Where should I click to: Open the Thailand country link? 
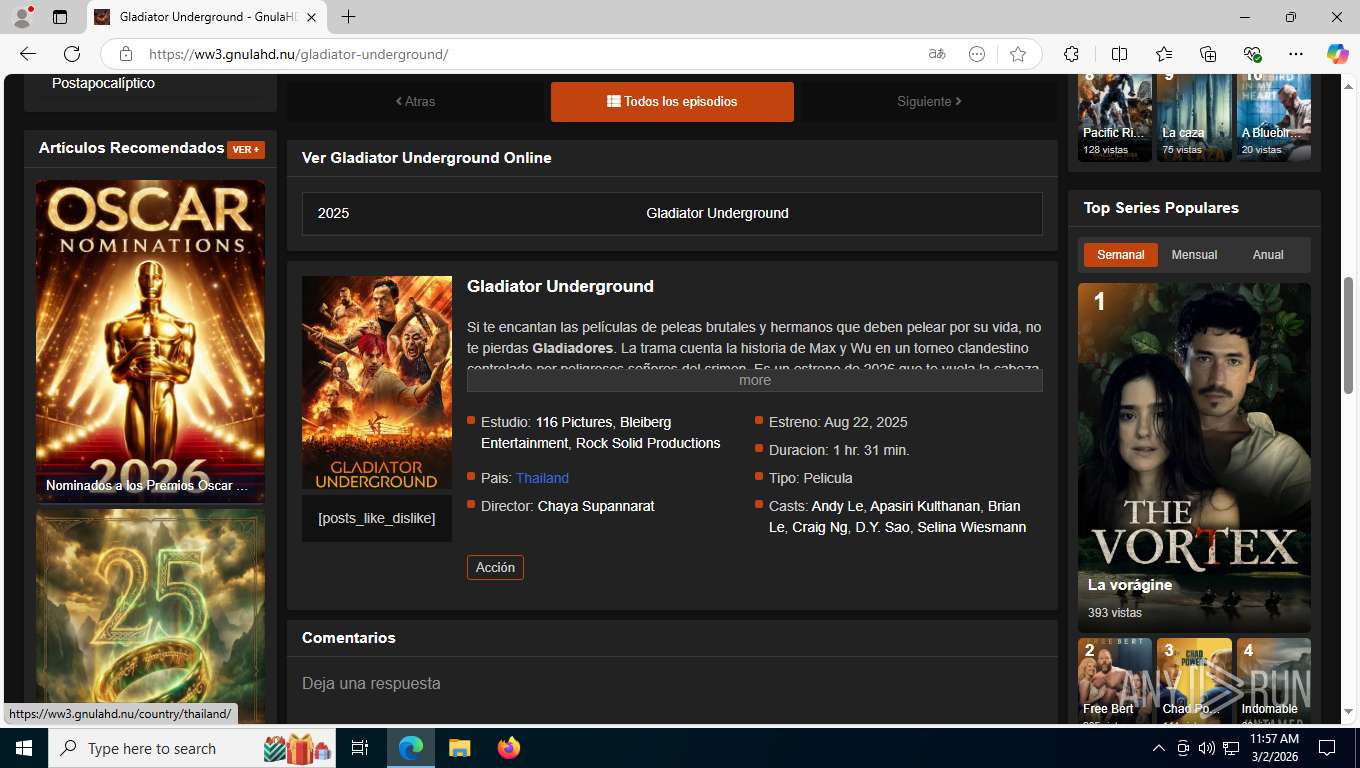[542, 478]
